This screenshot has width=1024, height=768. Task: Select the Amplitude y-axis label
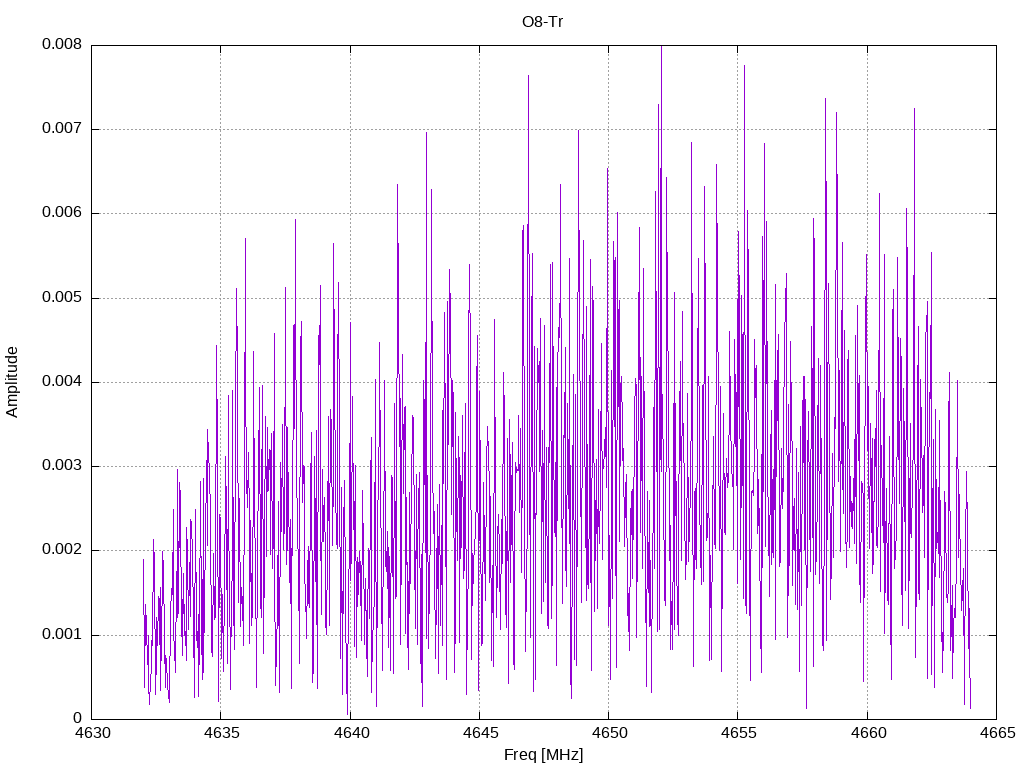[x=12, y=382]
